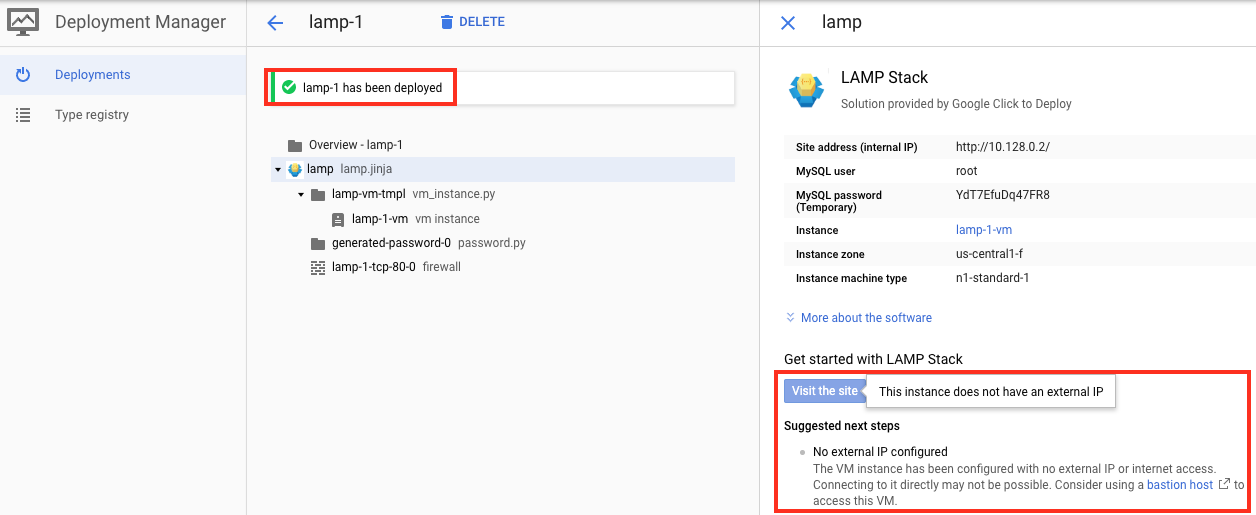1256x515 pixels.
Task: Select Overview - lamp-1 in tree
Action: [x=355, y=145]
